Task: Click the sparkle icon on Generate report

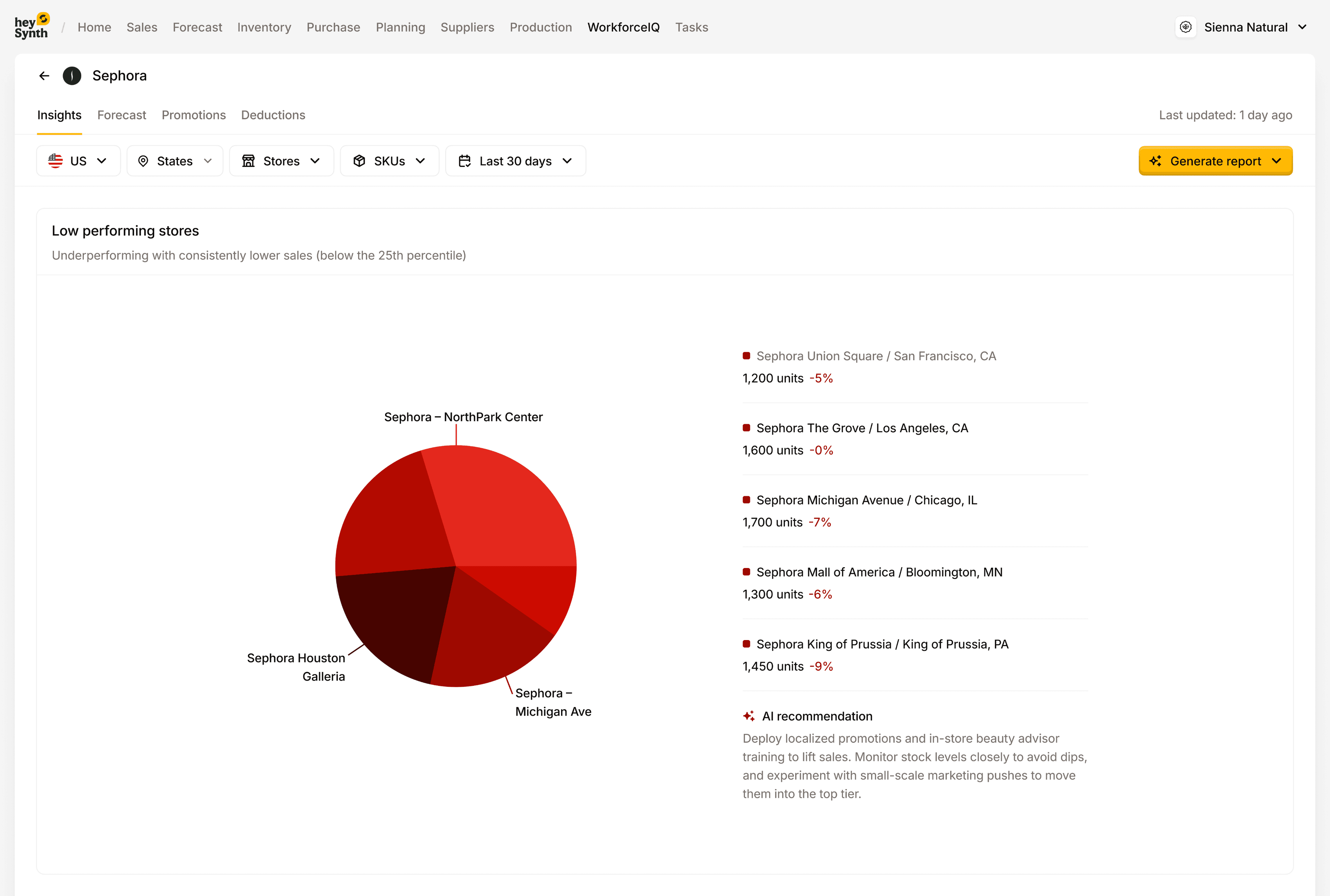Action: [x=1156, y=161]
